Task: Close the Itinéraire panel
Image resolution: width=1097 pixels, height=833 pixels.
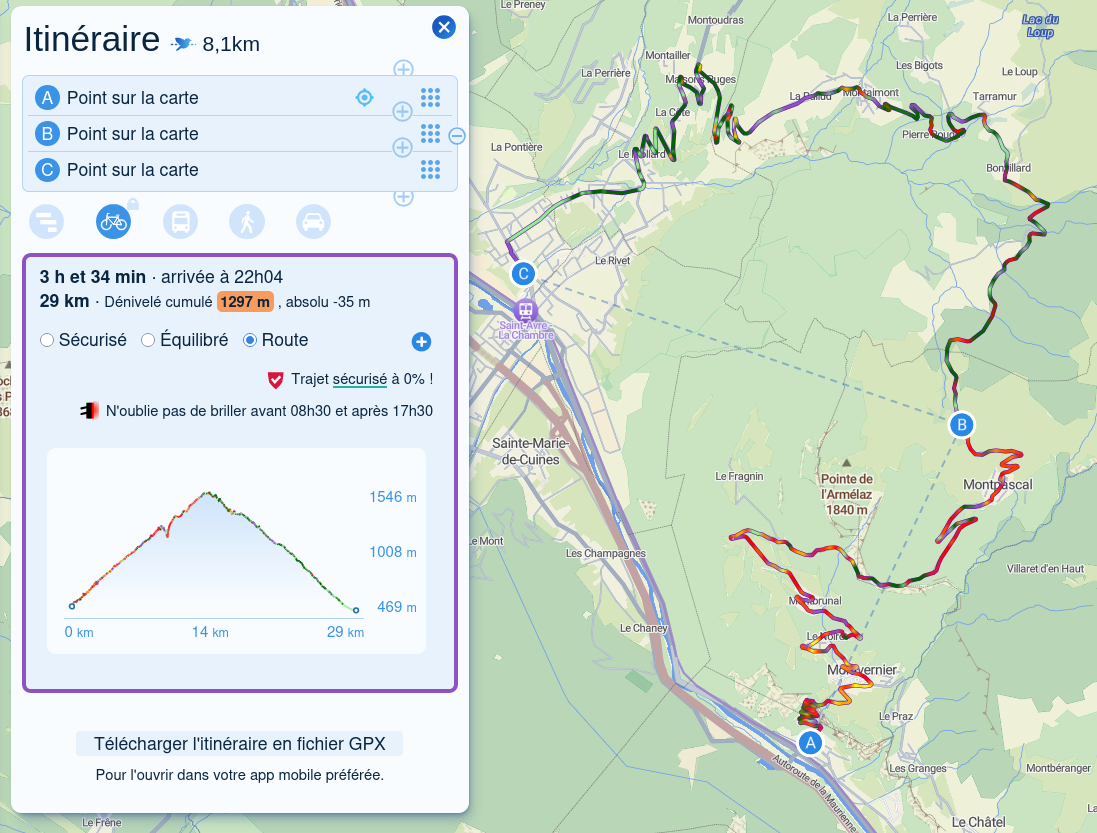Action: pyautogui.click(x=444, y=27)
